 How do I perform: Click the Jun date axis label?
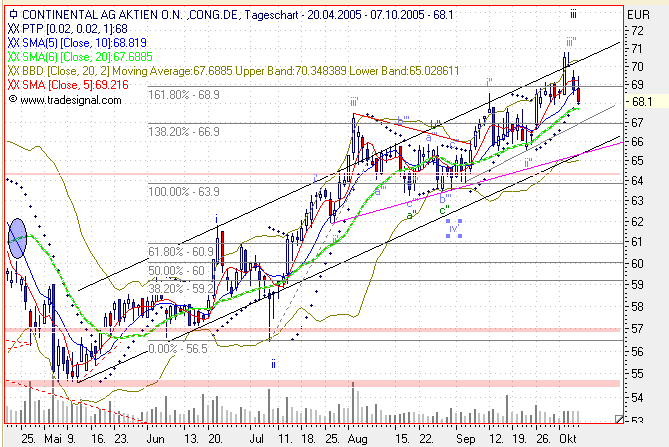click(155, 438)
